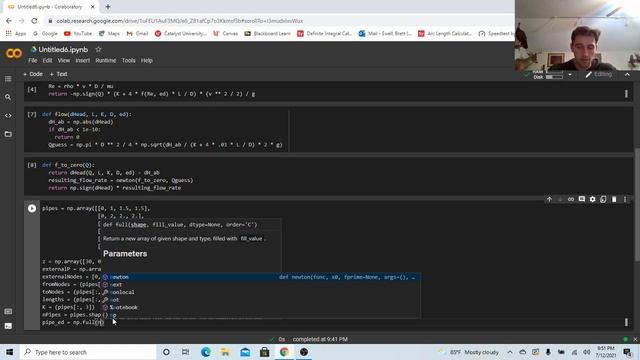
Task: Open the Insert menu
Action: [x=82, y=60]
